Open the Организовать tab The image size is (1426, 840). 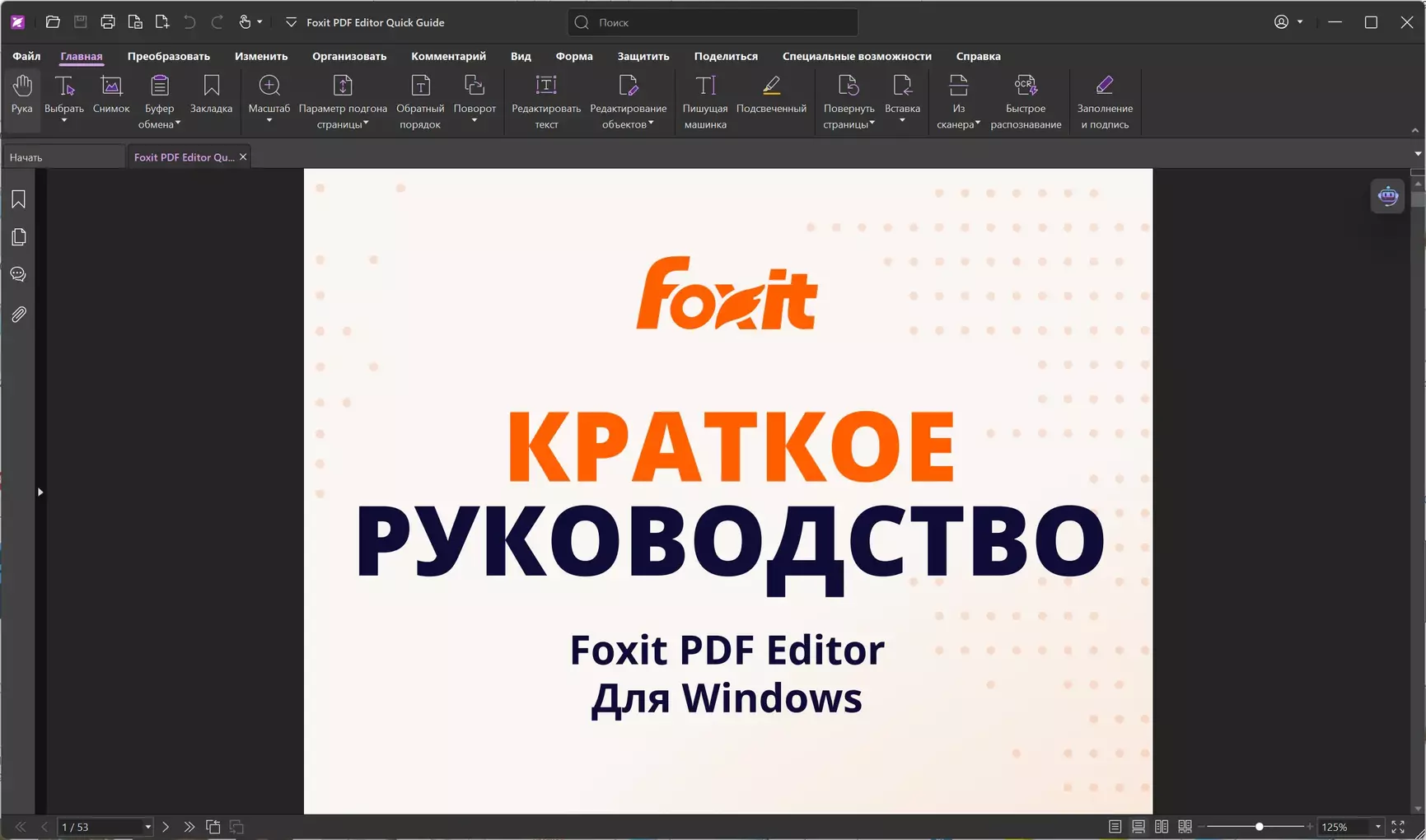(x=349, y=56)
